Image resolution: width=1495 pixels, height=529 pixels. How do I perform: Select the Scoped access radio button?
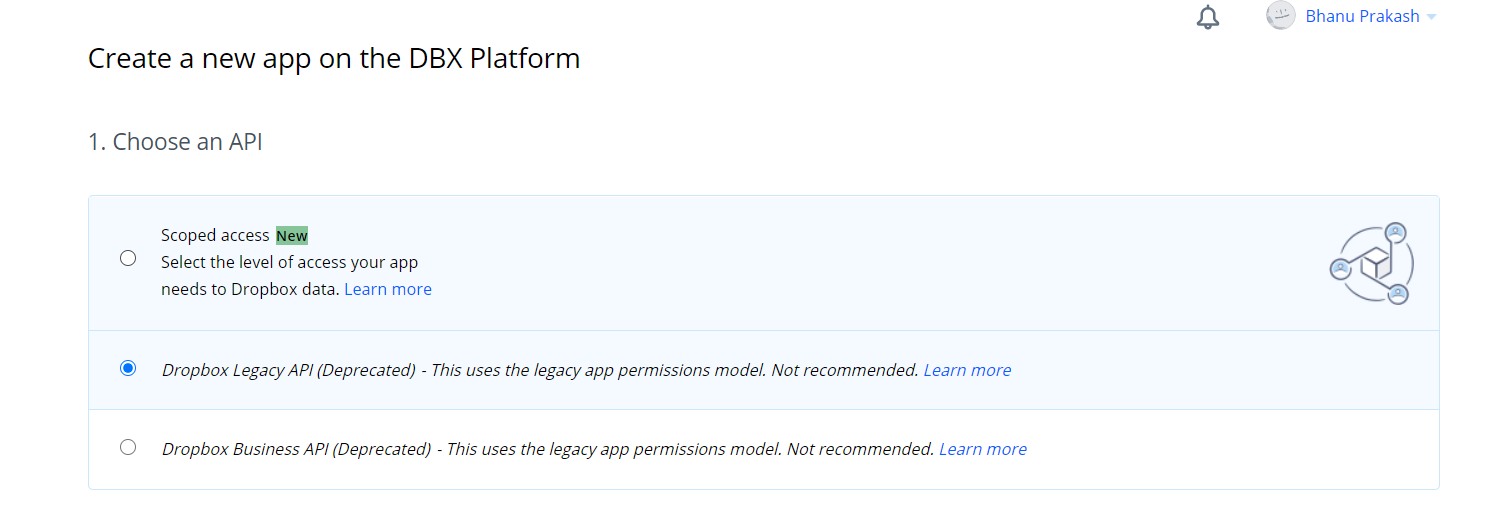click(x=128, y=258)
